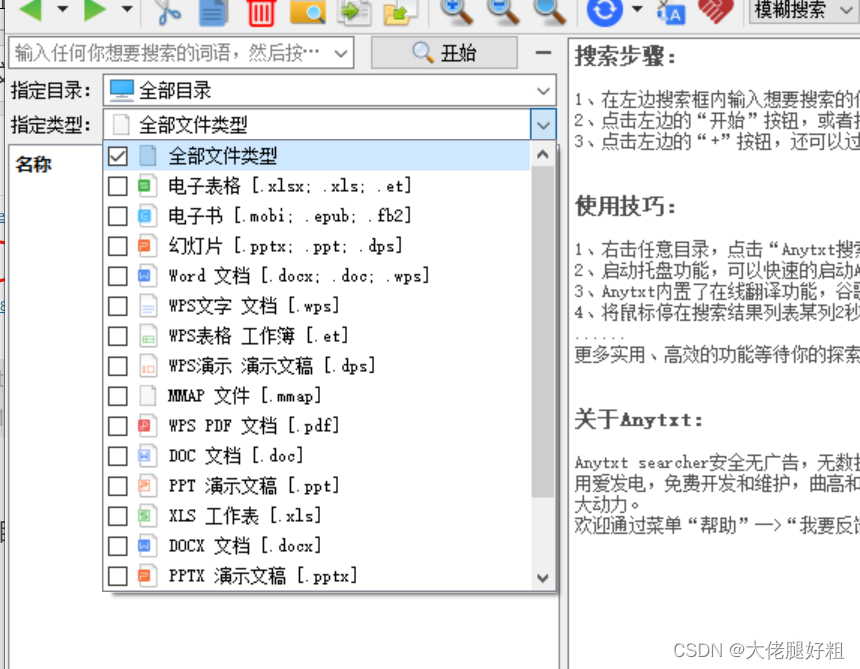The height and width of the screenshot is (669, 860).
Task: Click the 名称 column header
Action: (34, 164)
